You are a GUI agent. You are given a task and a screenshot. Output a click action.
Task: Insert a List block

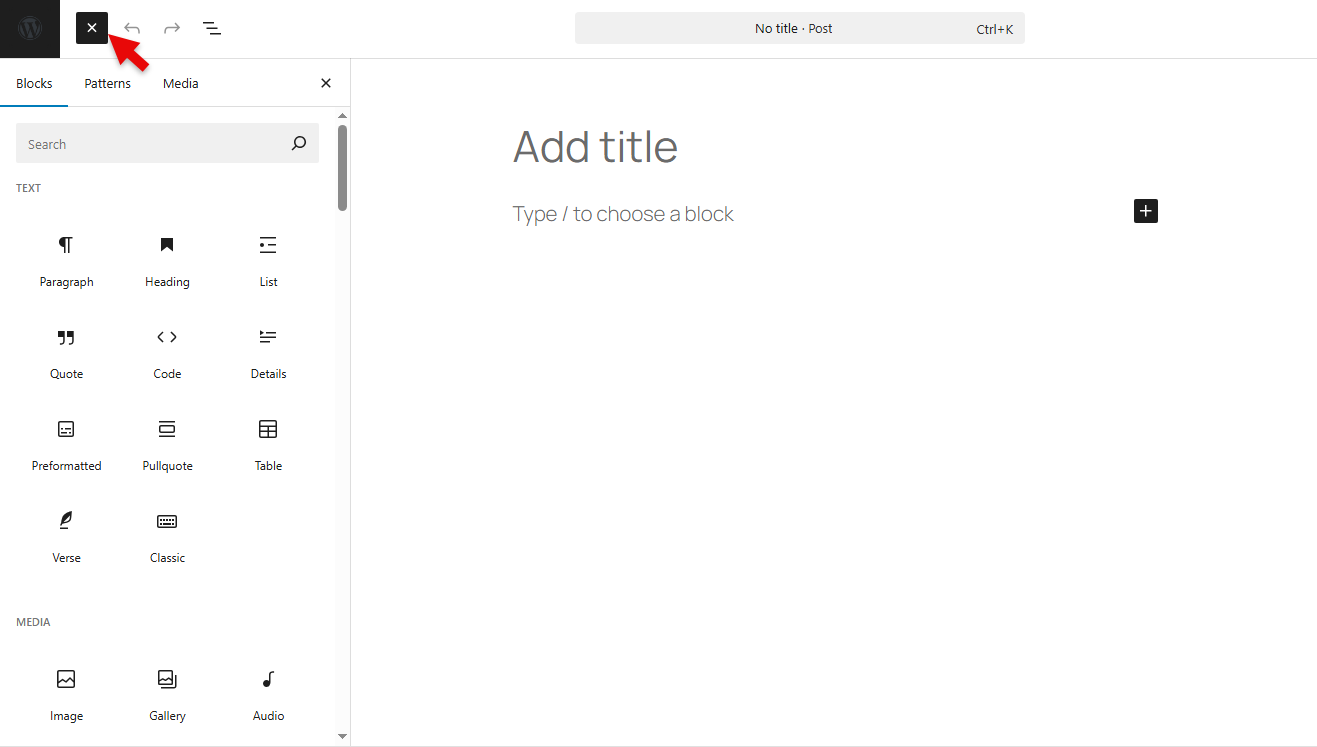coord(268,262)
